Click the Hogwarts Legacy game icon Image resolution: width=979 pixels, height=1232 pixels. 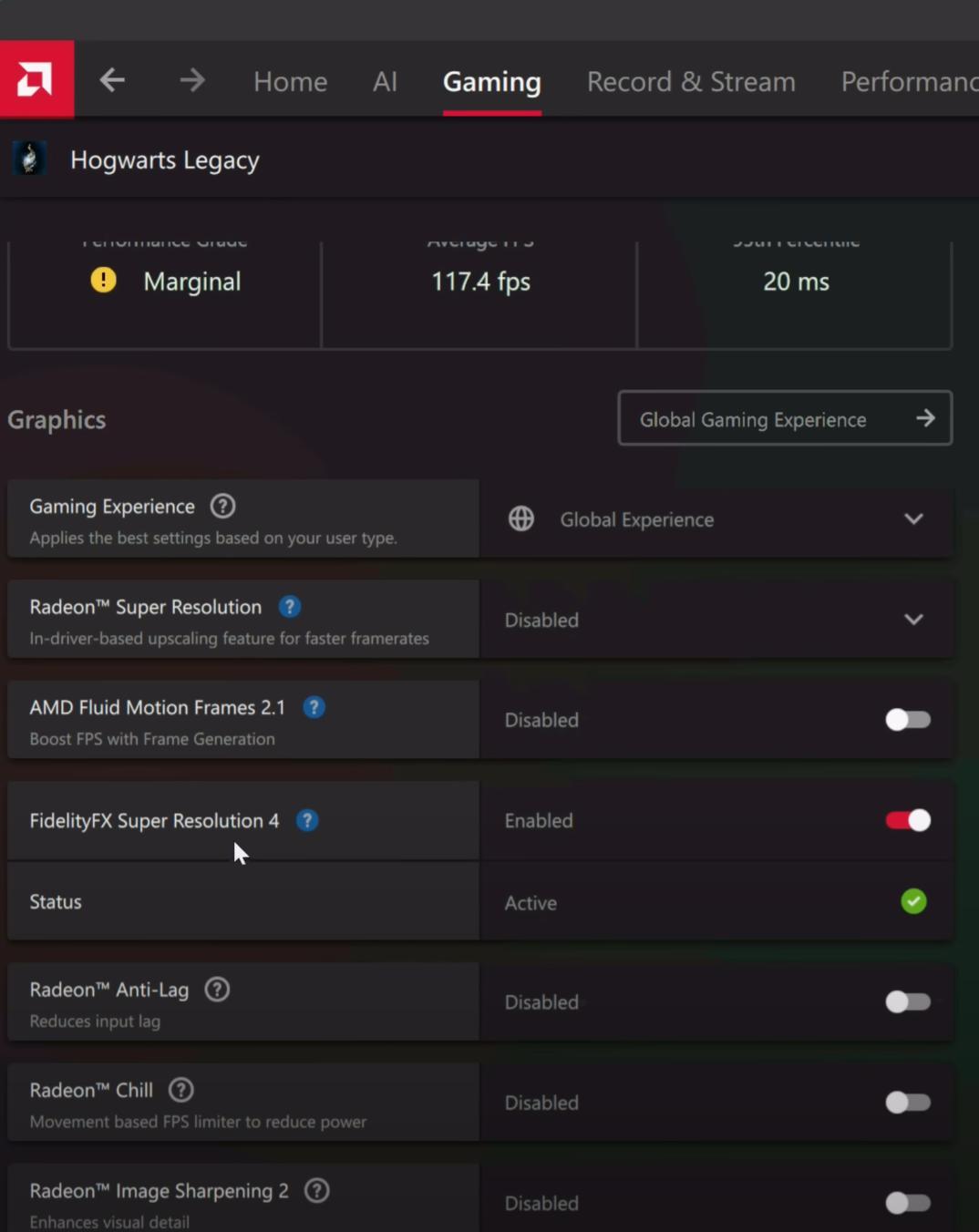click(x=29, y=159)
